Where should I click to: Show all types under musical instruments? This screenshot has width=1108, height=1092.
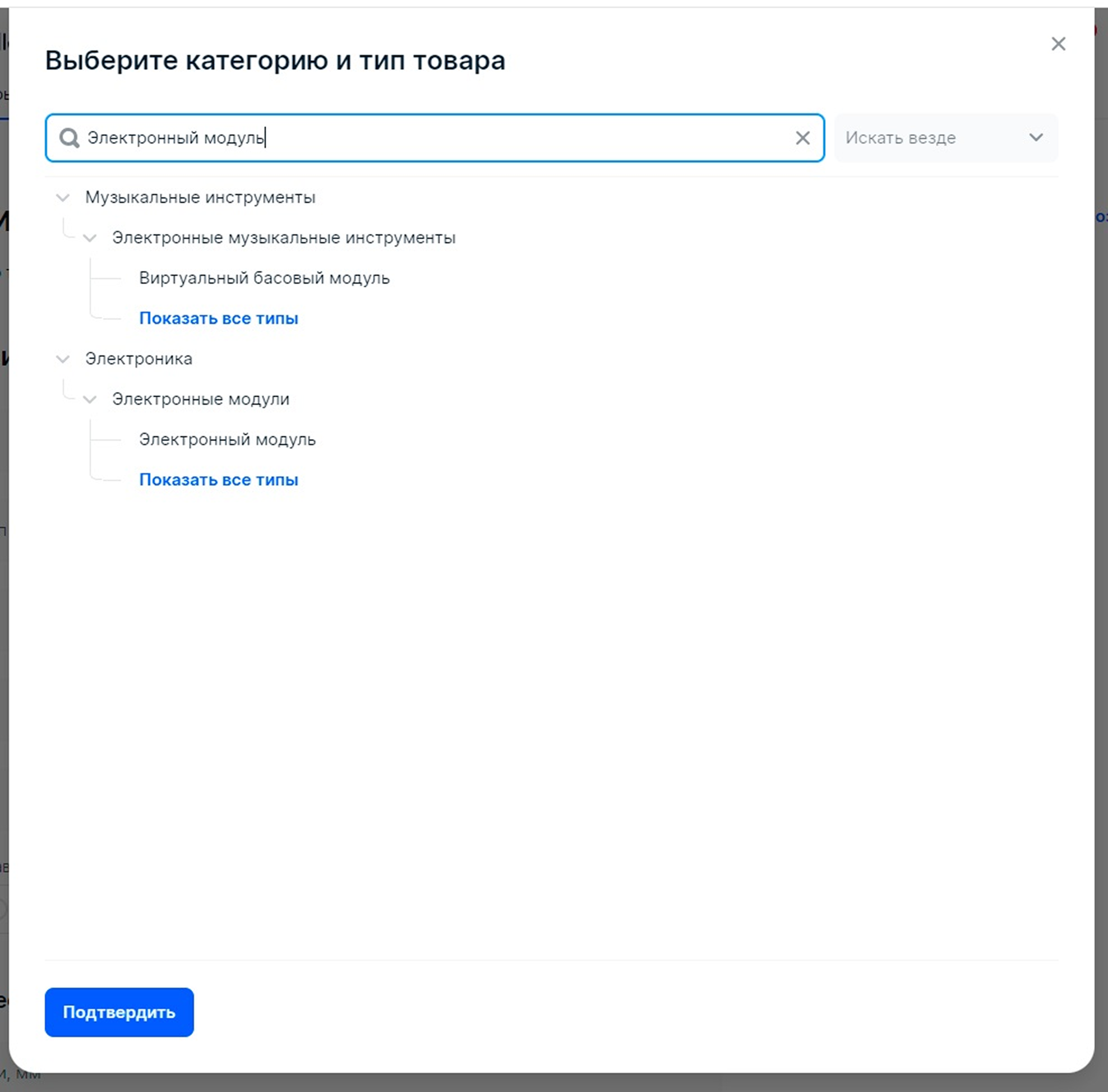tap(219, 318)
